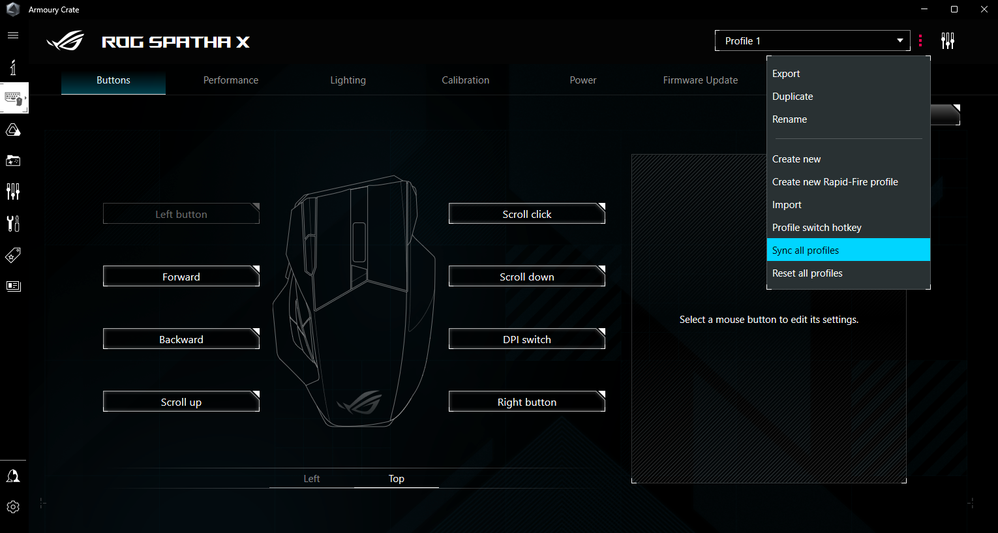Open the hamburger menu in sidebar
This screenshot has width=998, height=533.
click(x=13, y=35)
